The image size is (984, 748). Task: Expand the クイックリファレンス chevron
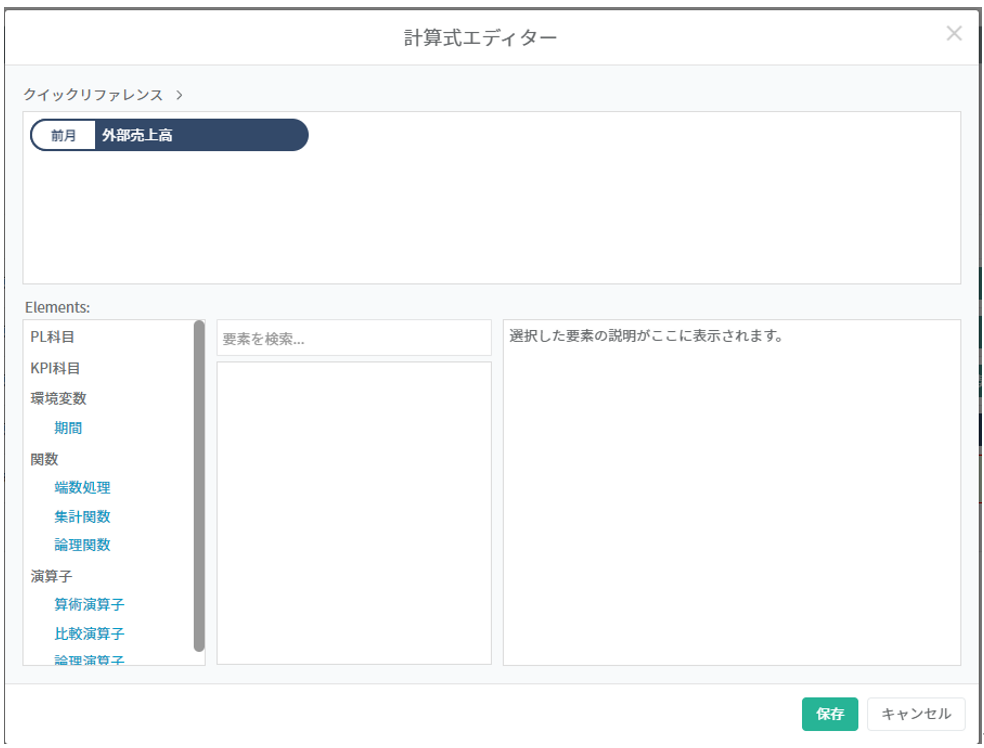click(179, 95)
